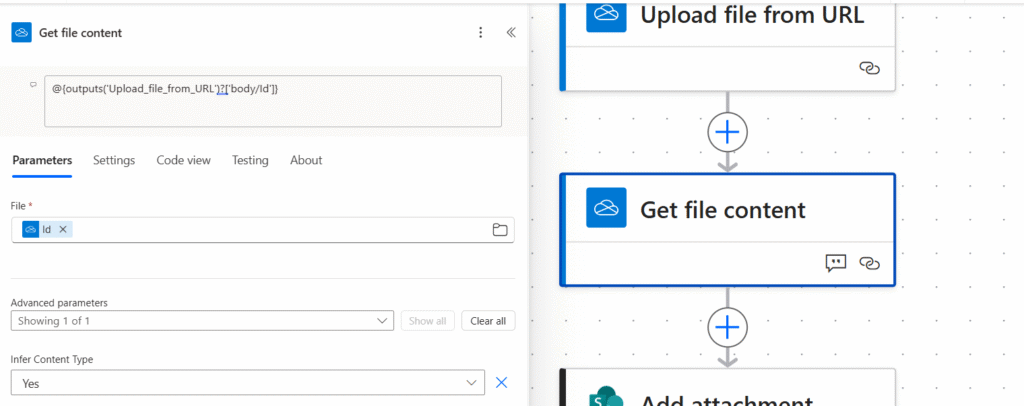This screenshot has width=1024, height=406.
Task: Open the three-dot more options menu
Action: 481,33
